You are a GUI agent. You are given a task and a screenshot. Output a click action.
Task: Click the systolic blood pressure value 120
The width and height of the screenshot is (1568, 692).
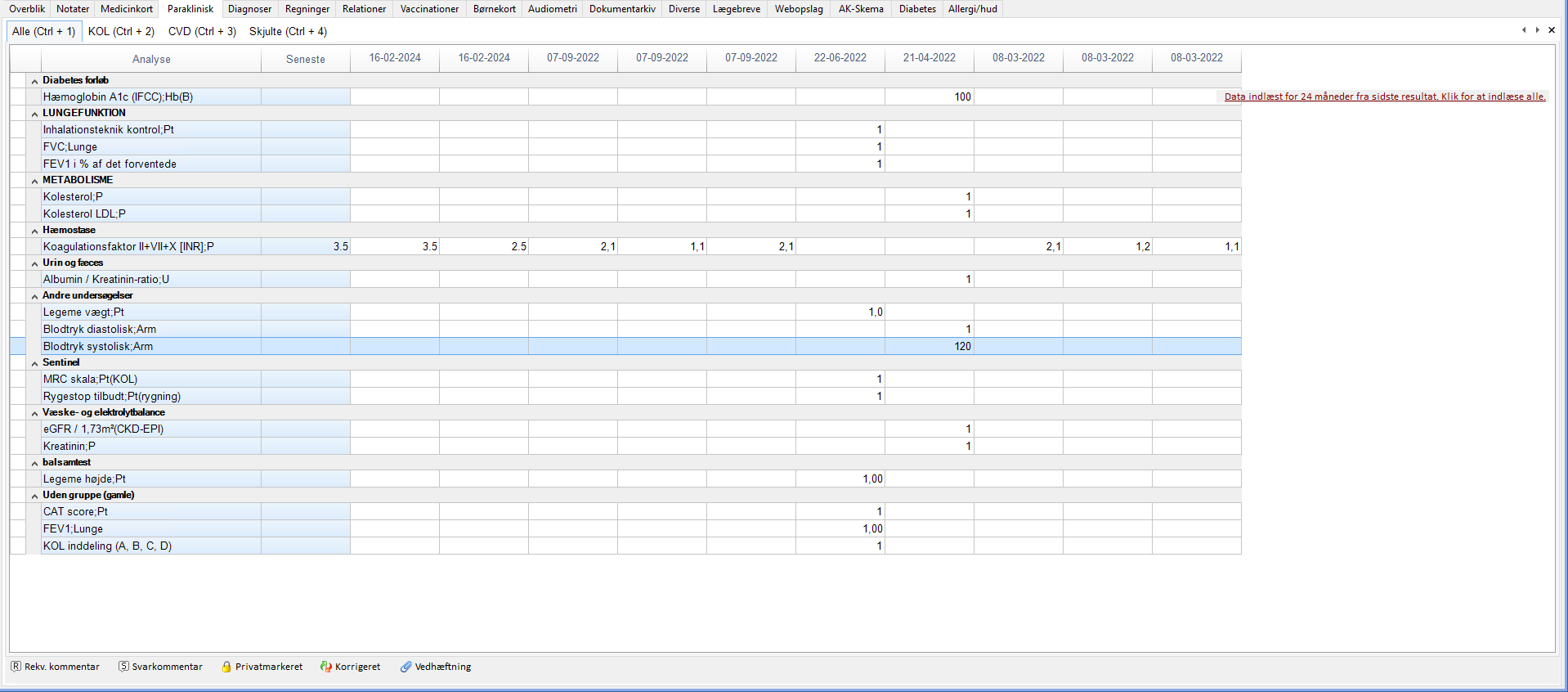pyautogui.click(x=962, y=346)
